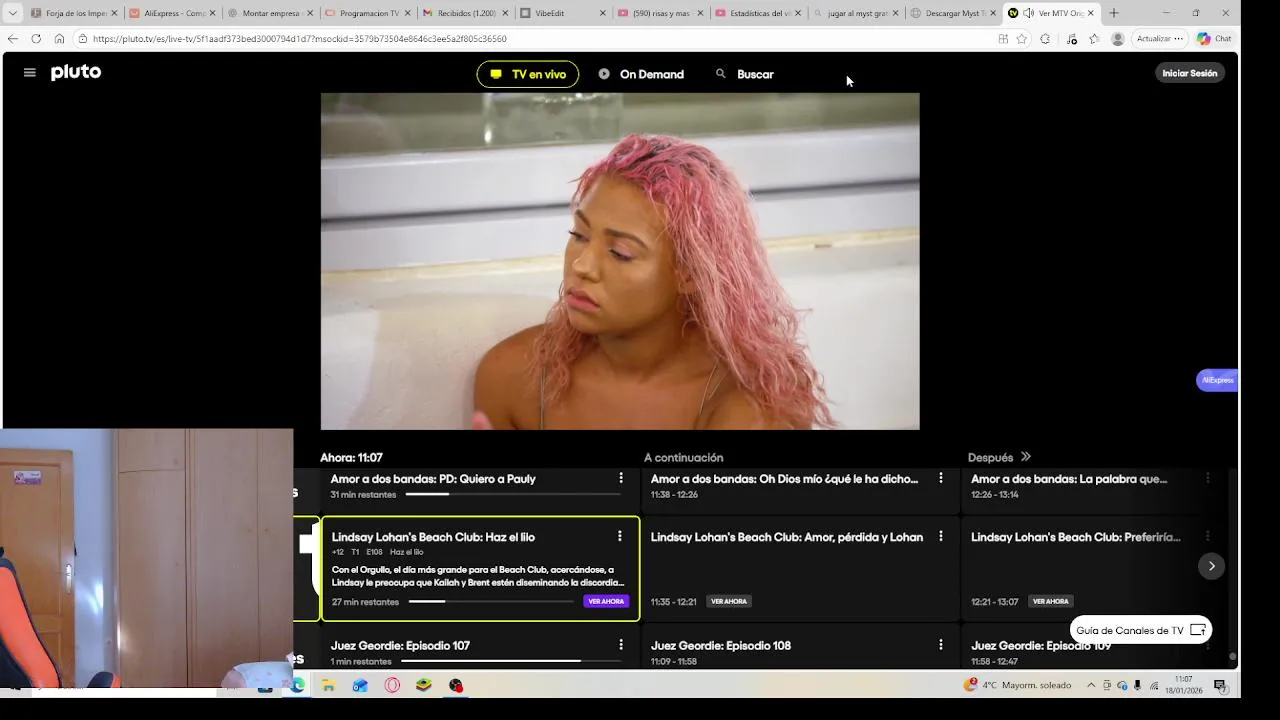Open tab search dropdown arrow
1280x720 pixels.
point(12,13)
